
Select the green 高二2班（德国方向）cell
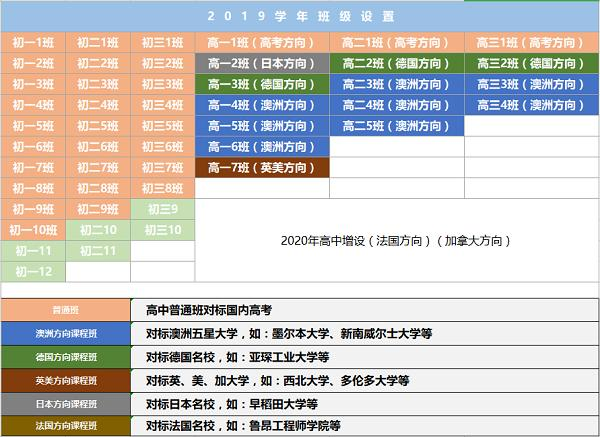396,63
